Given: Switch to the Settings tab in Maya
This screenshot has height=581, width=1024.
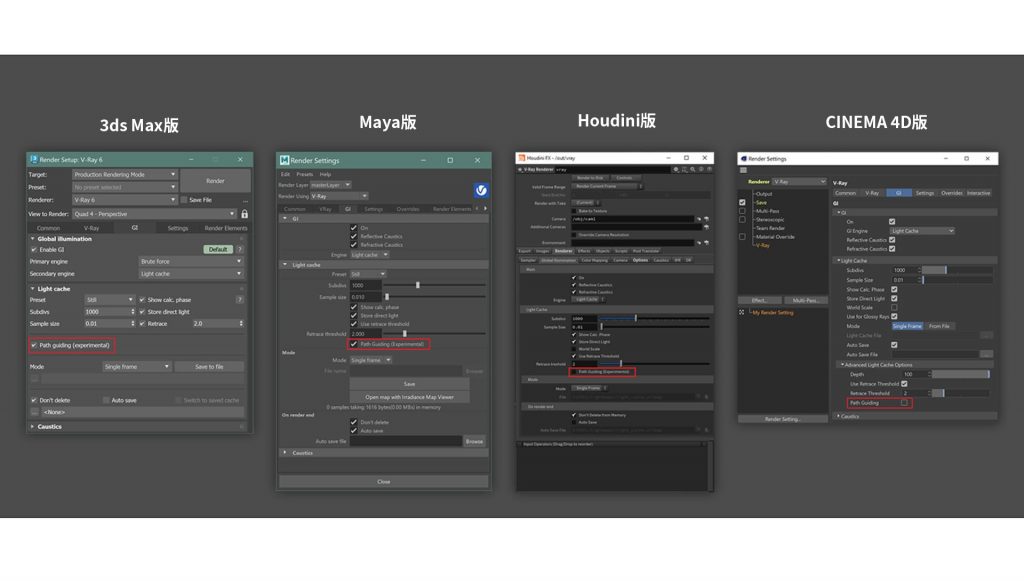Looking at the screenshot, I should pyautogui.click(x=374, y=209).
